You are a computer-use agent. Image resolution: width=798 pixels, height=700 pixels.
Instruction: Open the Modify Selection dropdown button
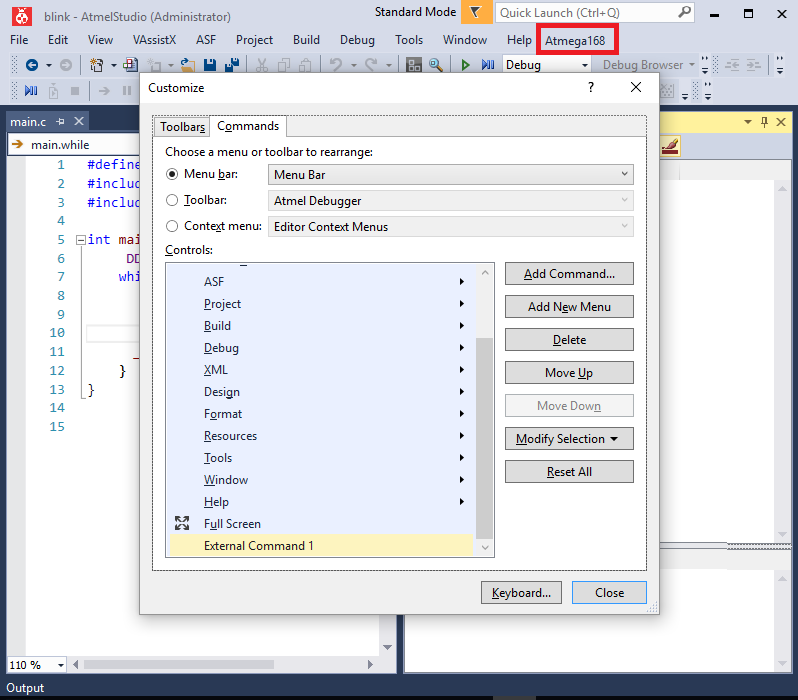[x=569, y=439]
